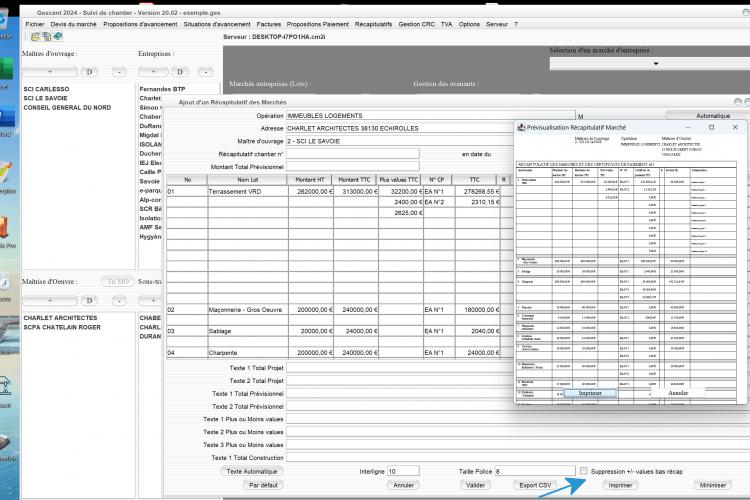
Task: Click Maçonnerie - Gros Oeuvre lot cell
Action: pyautogui.click(x=248, y=310)
